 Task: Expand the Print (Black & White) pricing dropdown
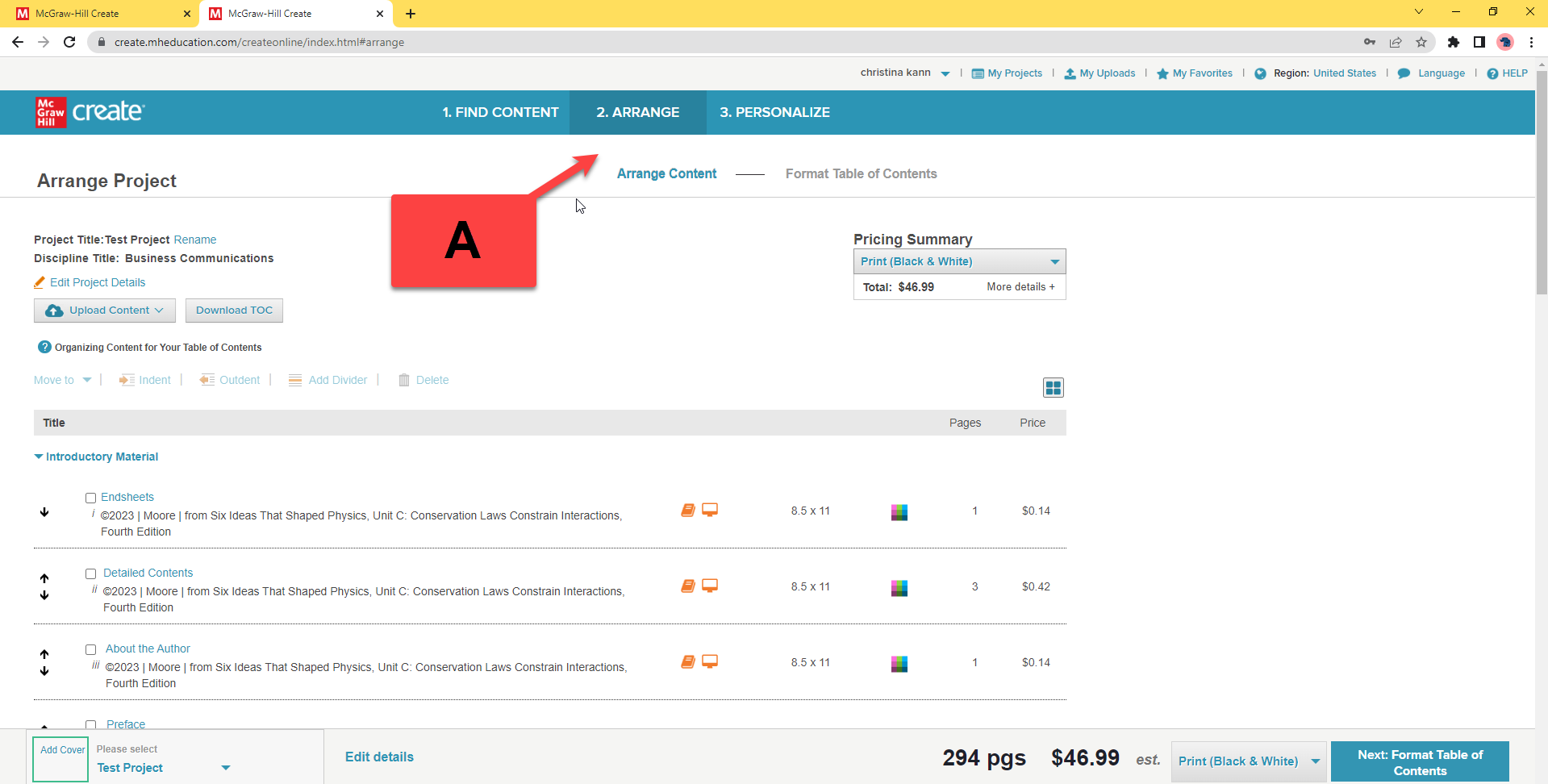[x=959, y=261]
